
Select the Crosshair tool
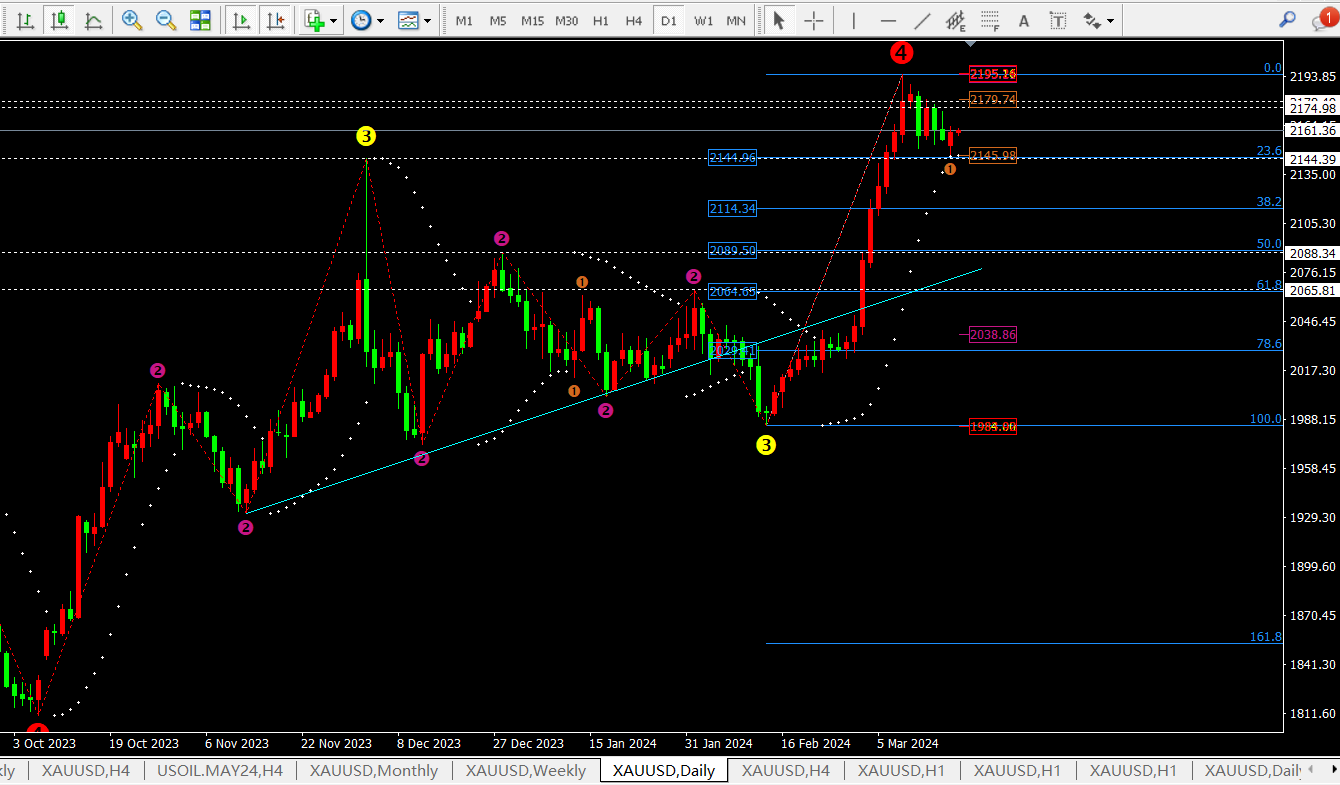click(x=814, y=20)
